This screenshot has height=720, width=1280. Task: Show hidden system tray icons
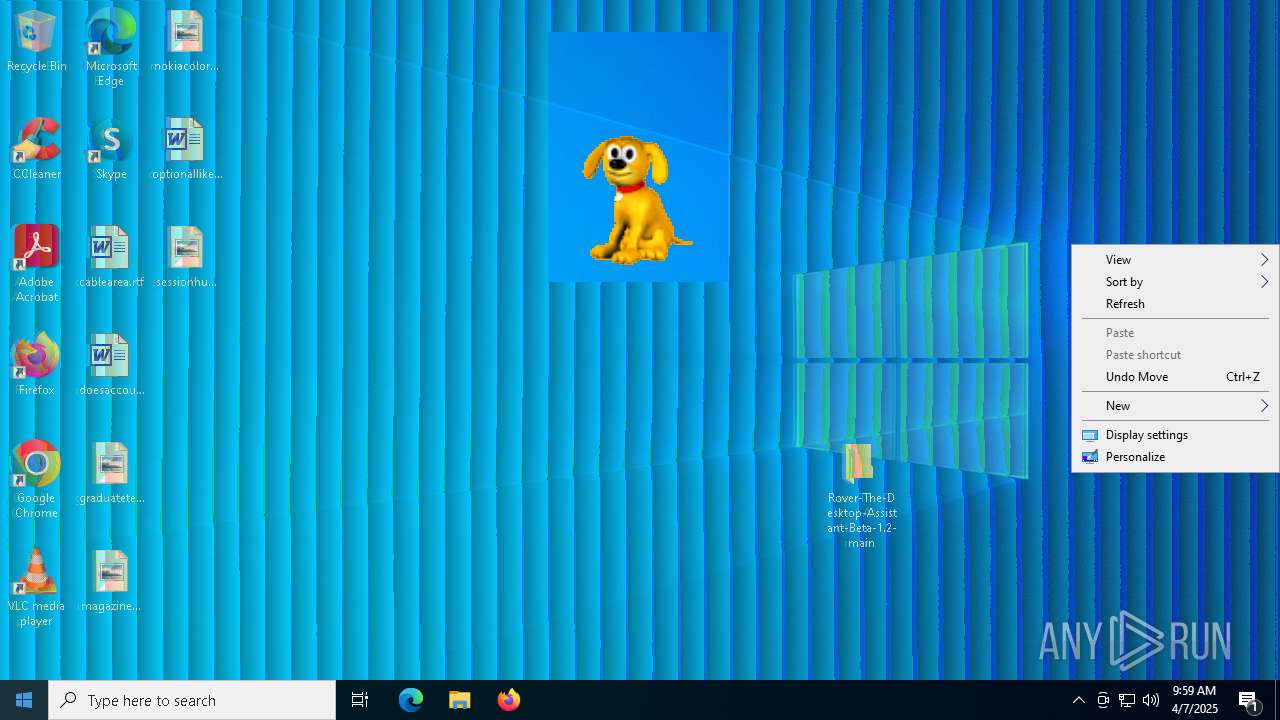[x=1079, y=700]
